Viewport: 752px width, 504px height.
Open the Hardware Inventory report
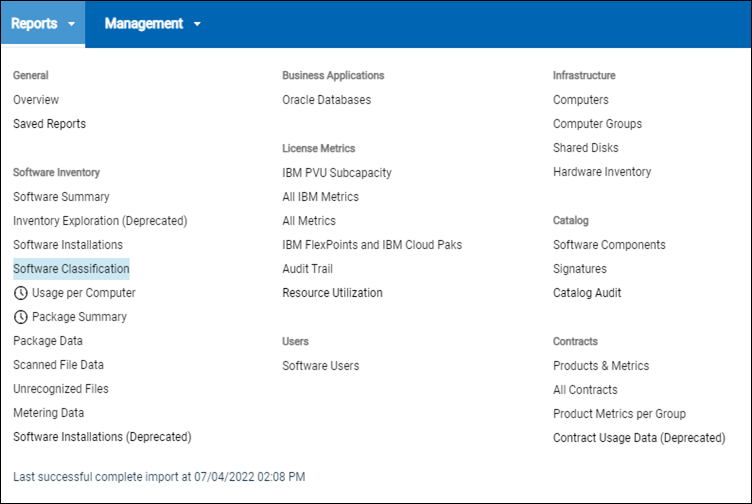pyautogui.click(x=602, y=172)
